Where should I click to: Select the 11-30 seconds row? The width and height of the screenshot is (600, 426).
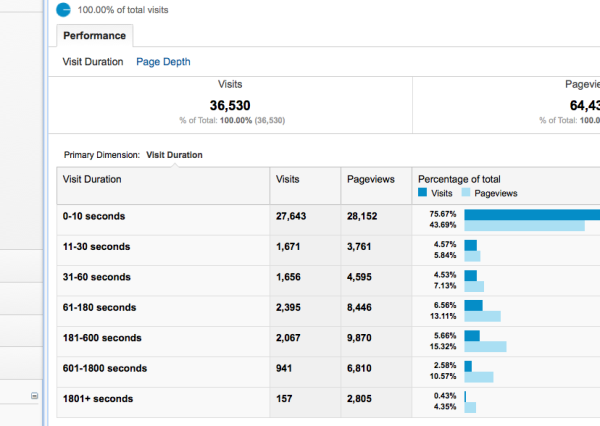click(x=328, y=250)
